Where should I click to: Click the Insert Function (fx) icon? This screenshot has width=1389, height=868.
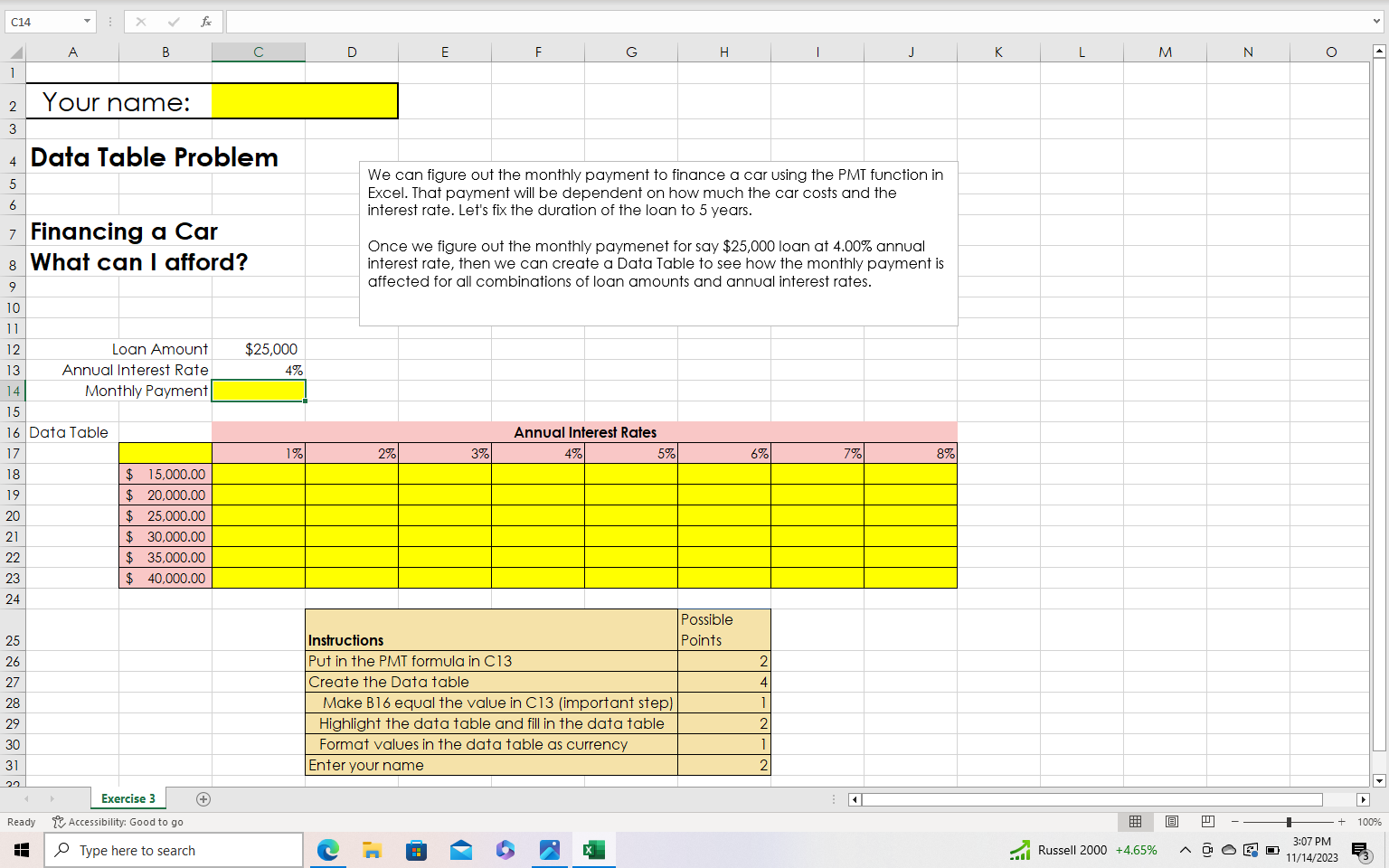coord(206,22)
